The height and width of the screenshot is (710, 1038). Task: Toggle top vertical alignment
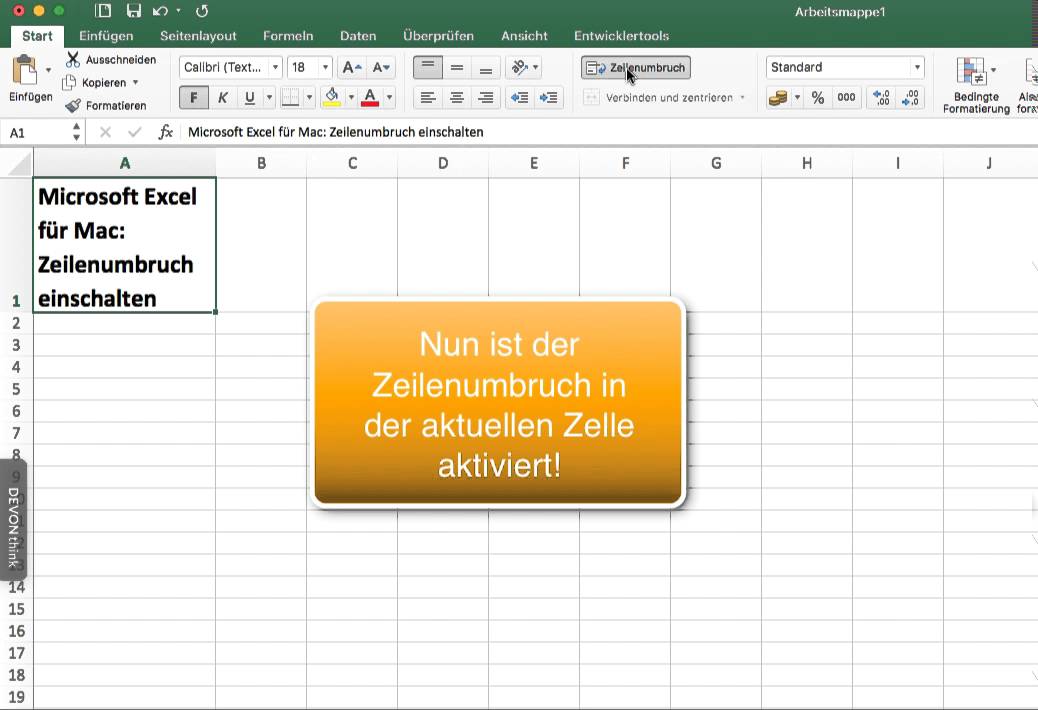pos(428,67)
